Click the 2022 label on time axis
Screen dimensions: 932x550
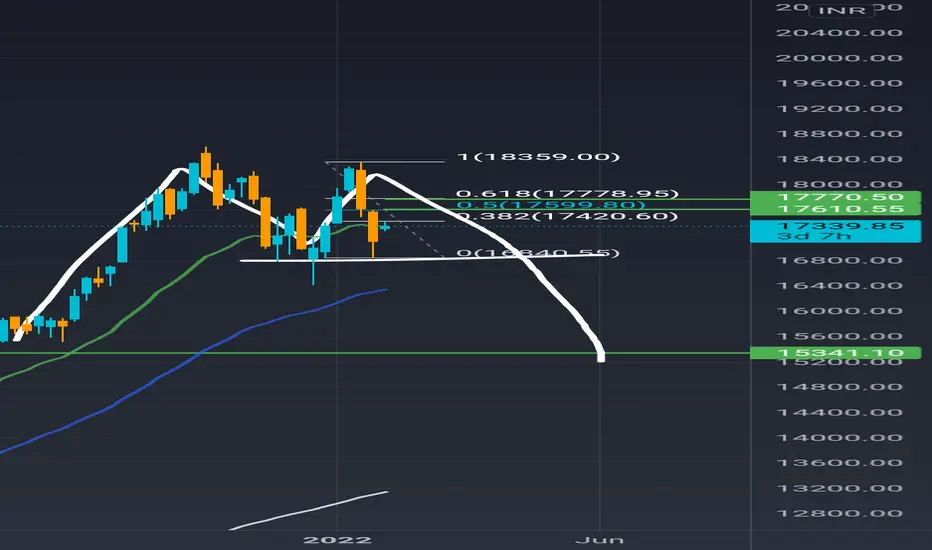click(x=337, y=540)
